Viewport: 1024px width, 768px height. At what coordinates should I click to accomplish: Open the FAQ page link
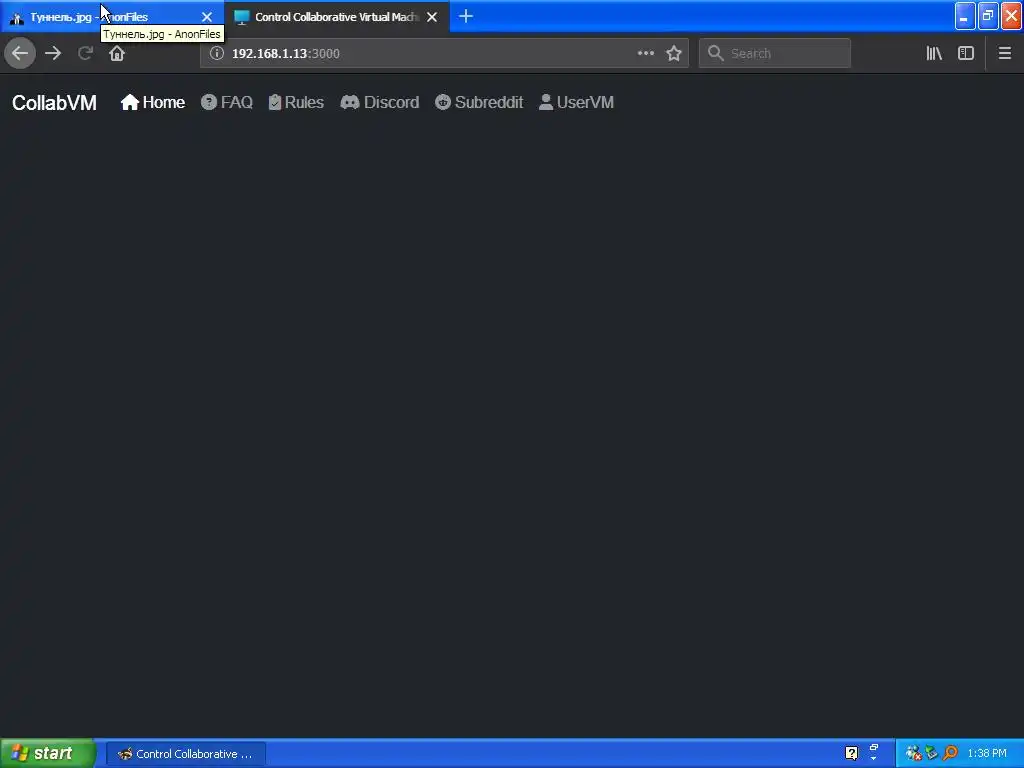pos(227,103)
